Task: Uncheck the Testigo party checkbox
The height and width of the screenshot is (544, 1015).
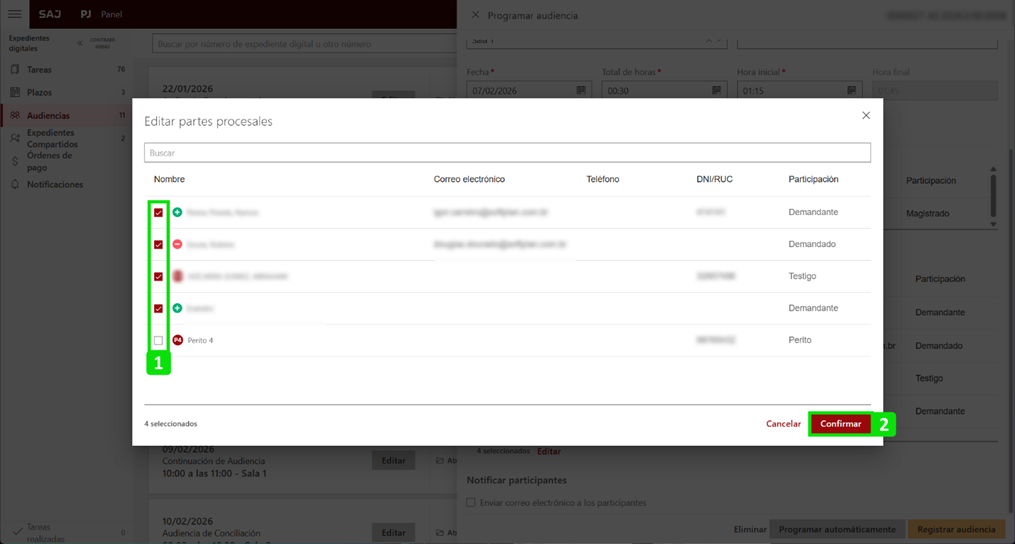Action: coord(158,277)
